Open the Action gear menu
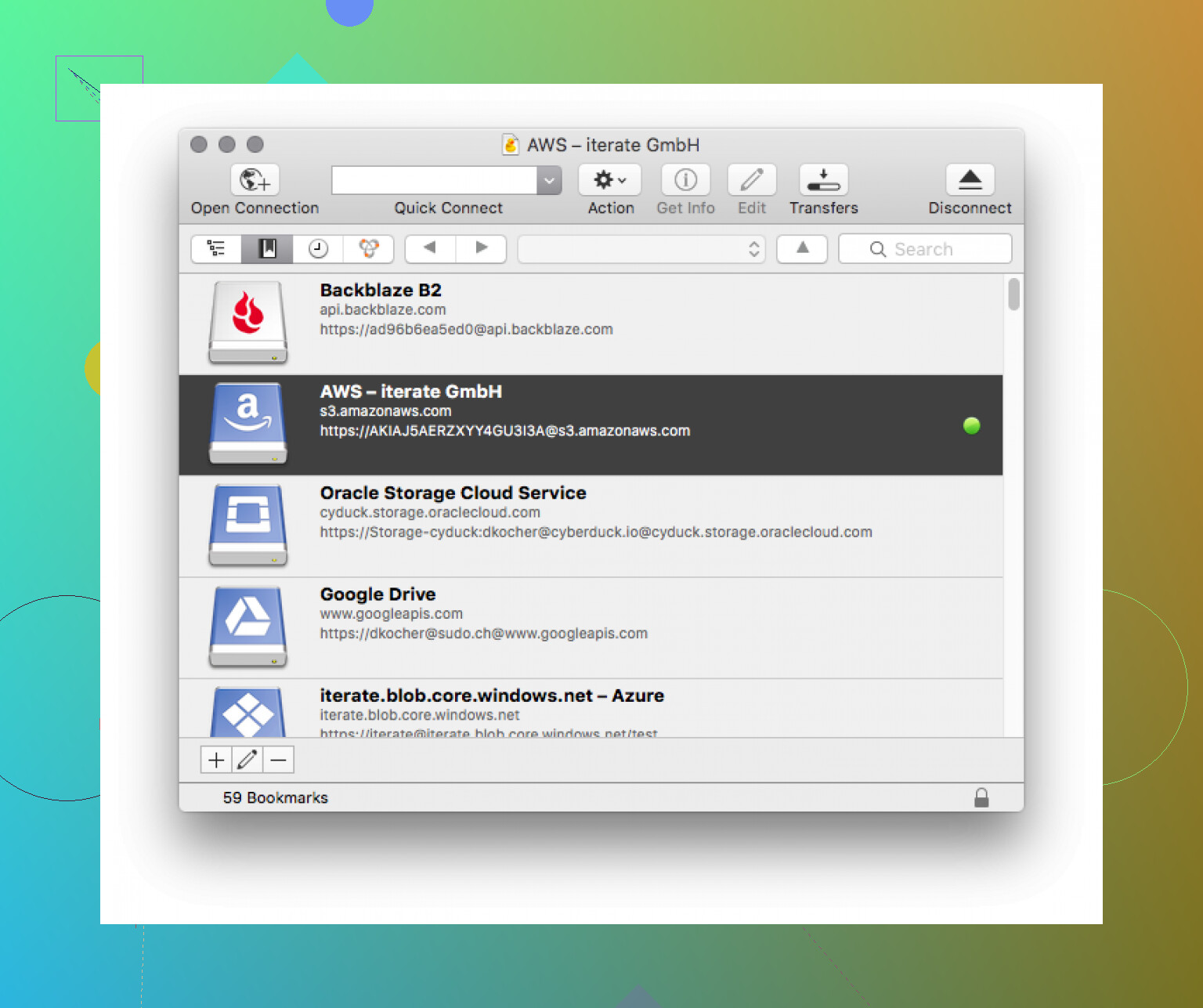This screenshot has height=1008, width=1203. click(x=609, y=180)
